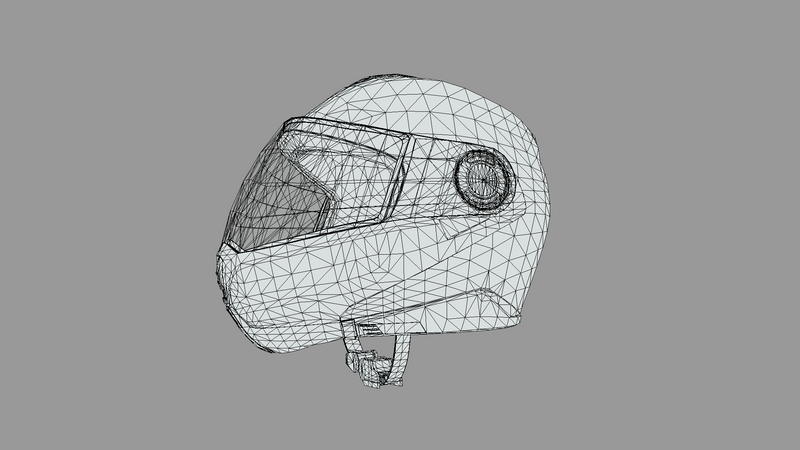
Task: Select the circular visor pivot hinge
Action: (484, 180)
